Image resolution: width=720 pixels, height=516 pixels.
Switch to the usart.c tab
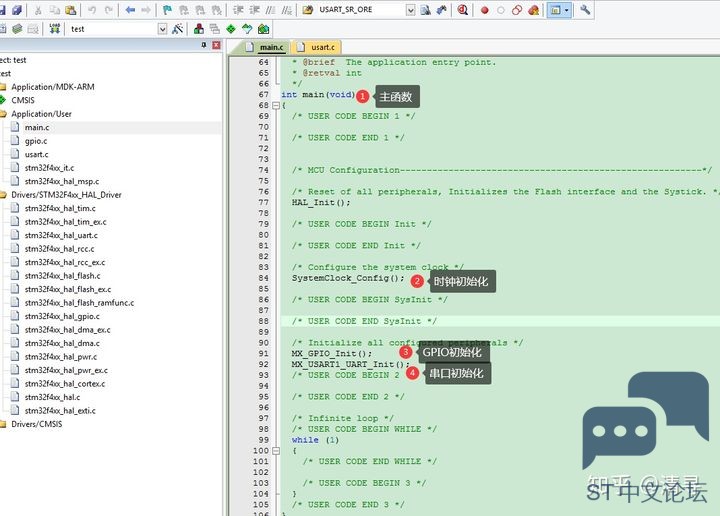tap(316, 47)
